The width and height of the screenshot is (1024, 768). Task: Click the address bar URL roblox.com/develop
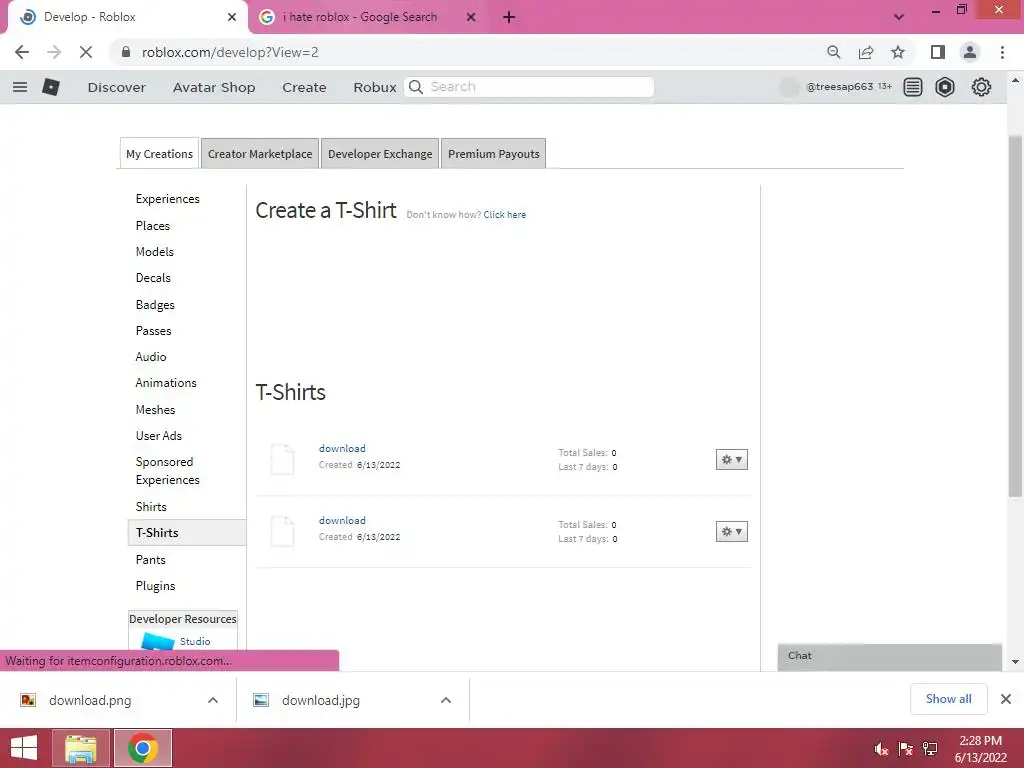230,52
